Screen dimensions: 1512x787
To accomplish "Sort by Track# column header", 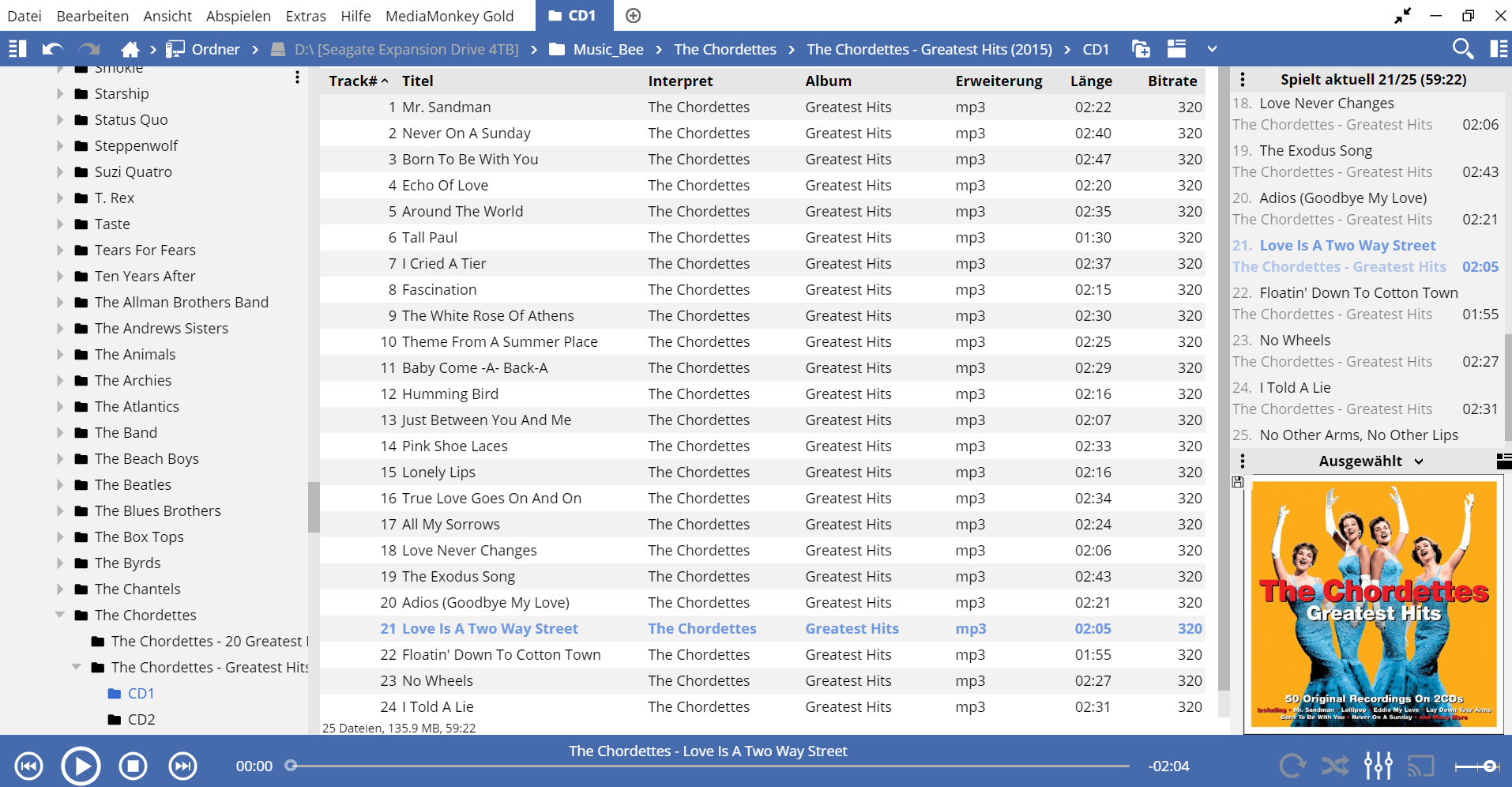I will pyautogui.click(x=358, y=81).
